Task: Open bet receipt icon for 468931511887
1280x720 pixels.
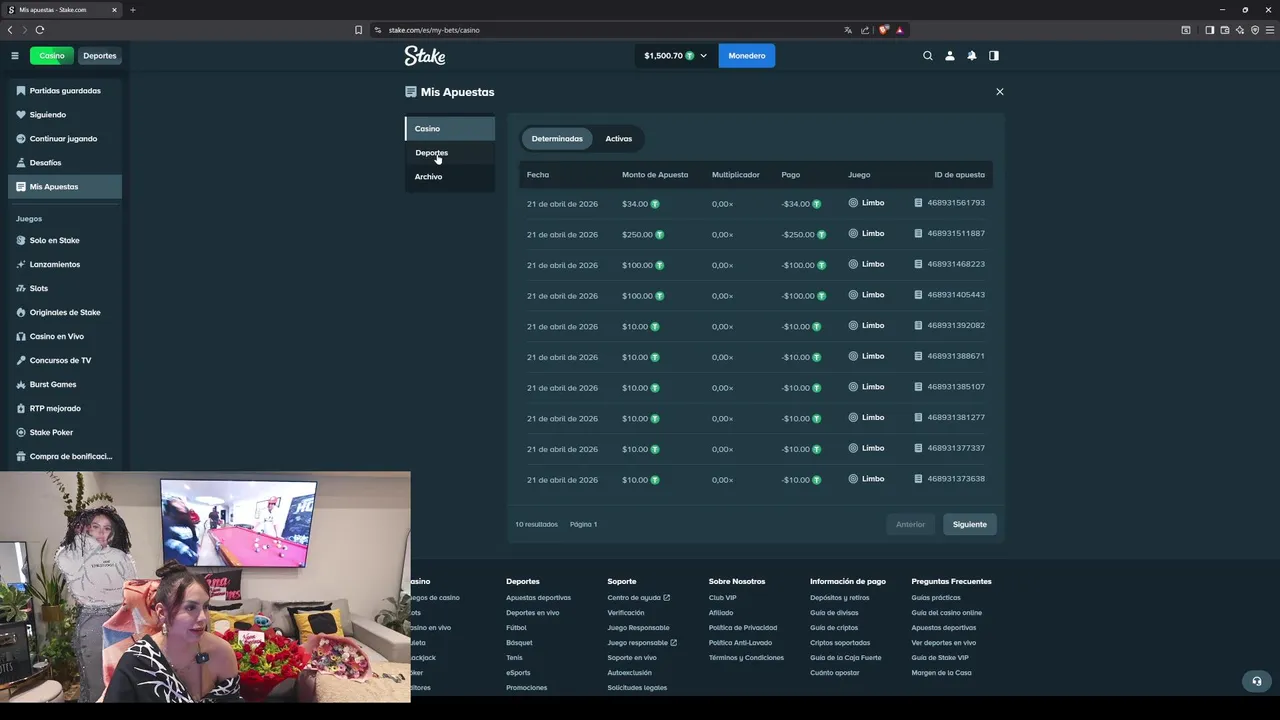Action: point(918,233)
